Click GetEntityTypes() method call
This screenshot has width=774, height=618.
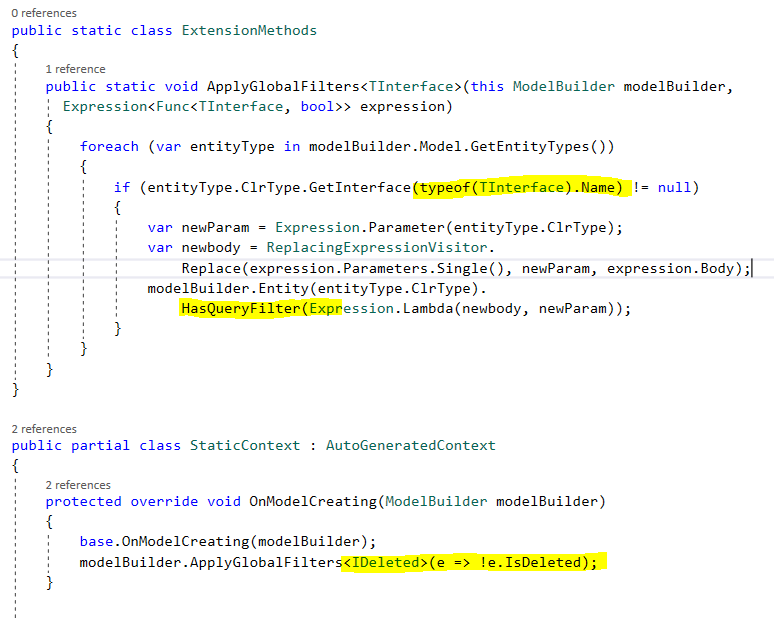pyautogui.click(x=537, y=147)
